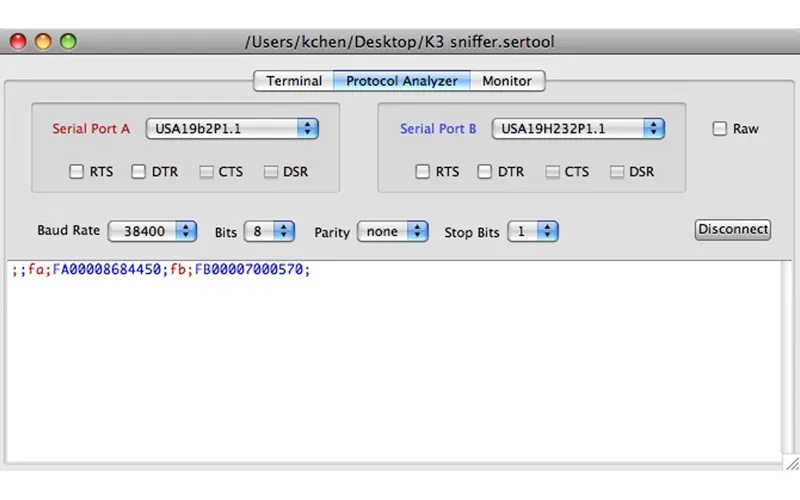Image resolution: width=800 pixels, height=500 pixels.
Task: Toggle RTS for Serial Port A
Action: click(x=77, y=172)
